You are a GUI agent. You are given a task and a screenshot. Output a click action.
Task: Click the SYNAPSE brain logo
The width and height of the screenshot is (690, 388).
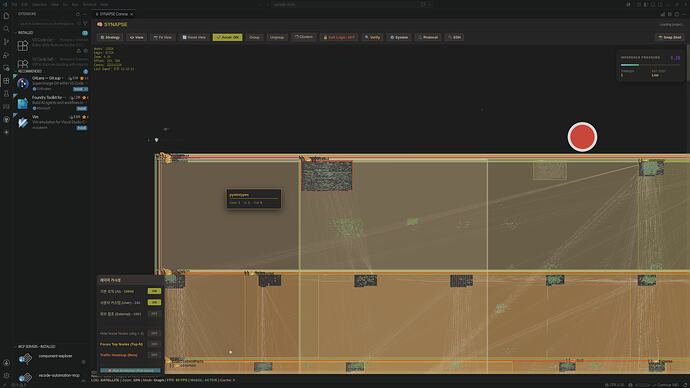coord(100,24)
